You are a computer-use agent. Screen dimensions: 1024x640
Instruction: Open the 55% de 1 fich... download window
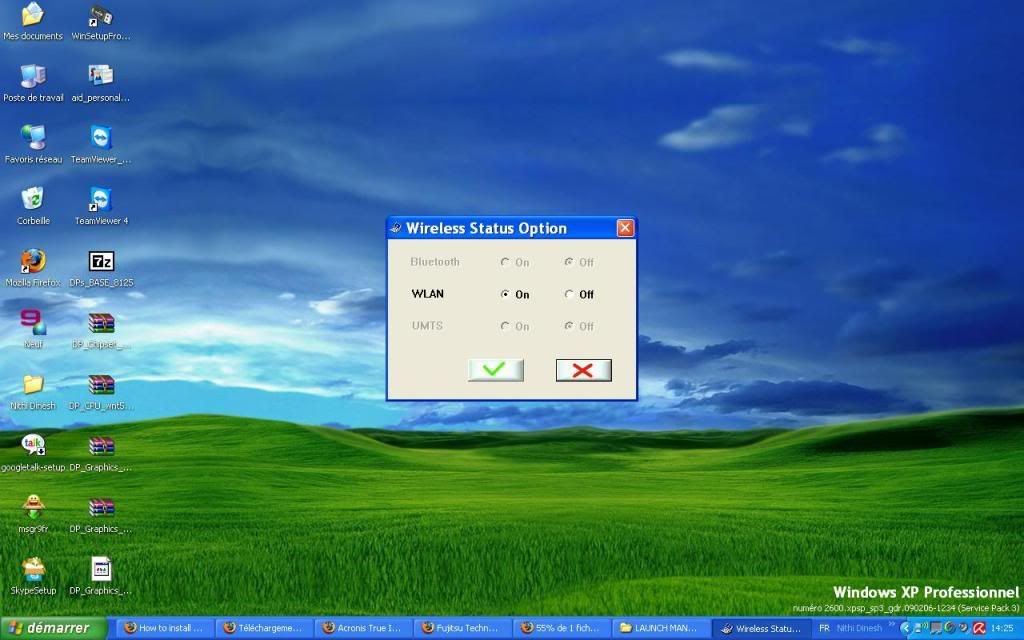pos(560,628)
